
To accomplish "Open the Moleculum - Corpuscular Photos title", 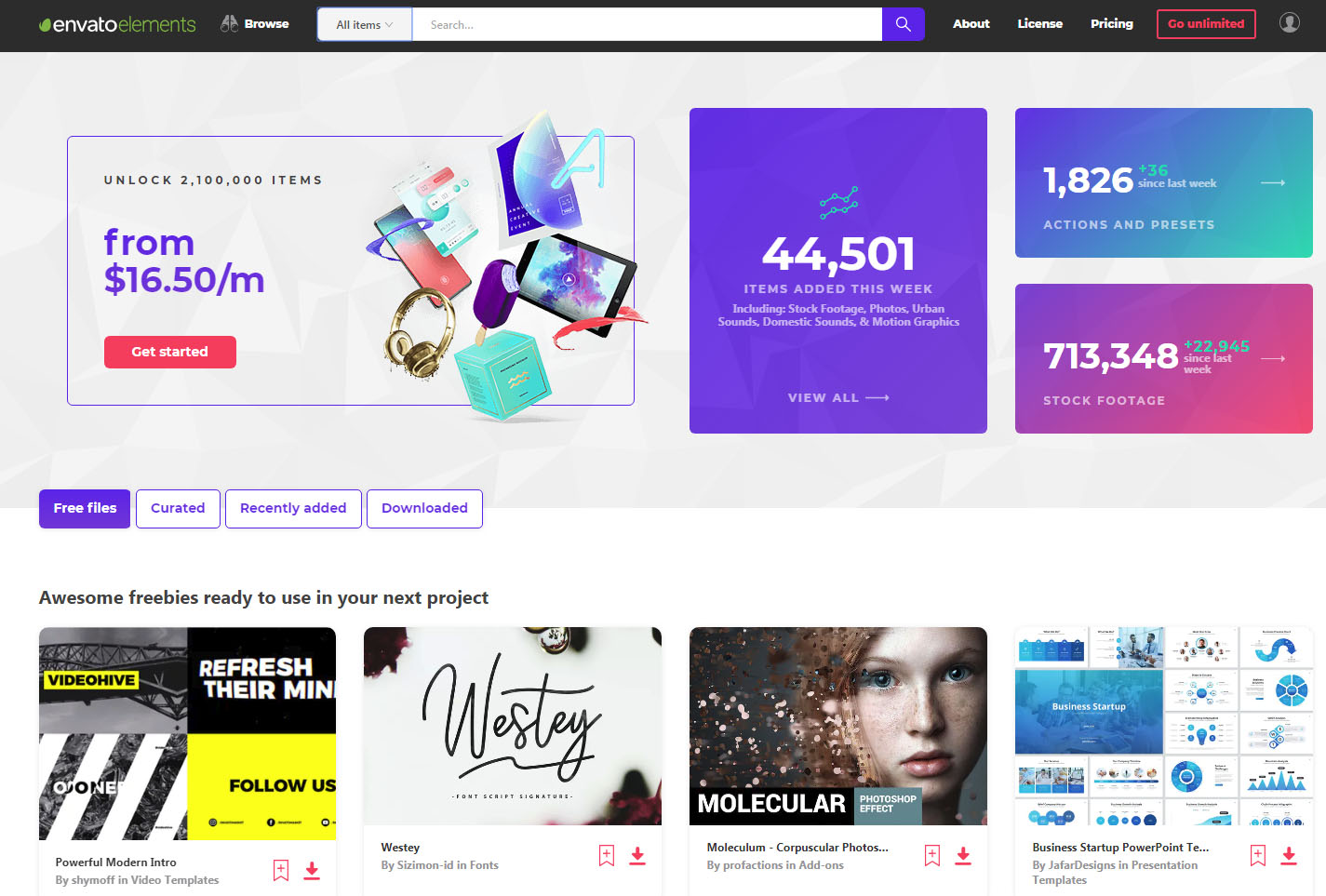I will (x=797, y=848).
